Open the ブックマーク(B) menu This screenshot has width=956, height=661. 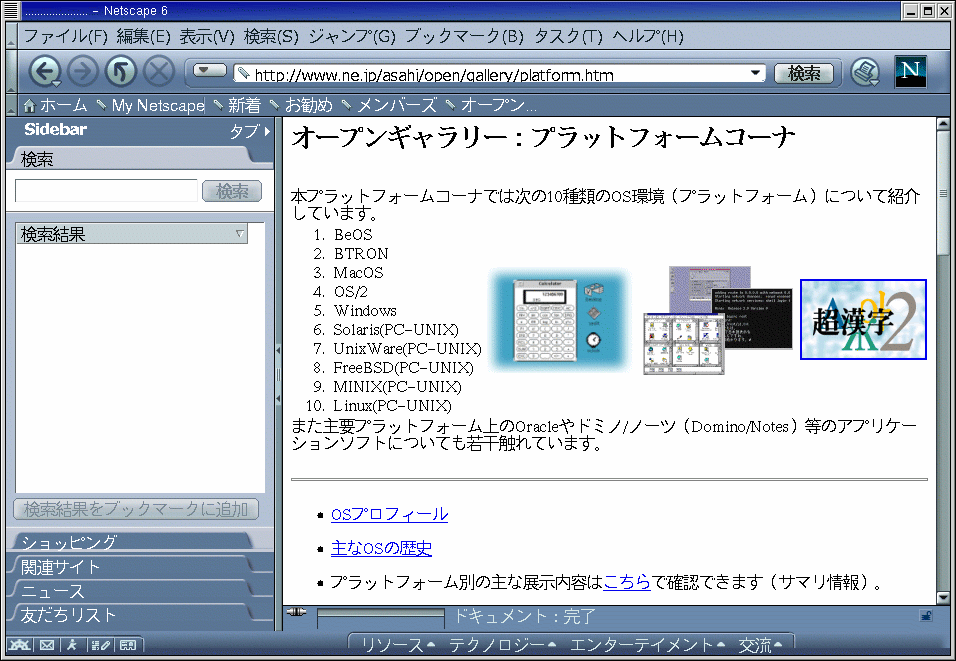point(464,36)
